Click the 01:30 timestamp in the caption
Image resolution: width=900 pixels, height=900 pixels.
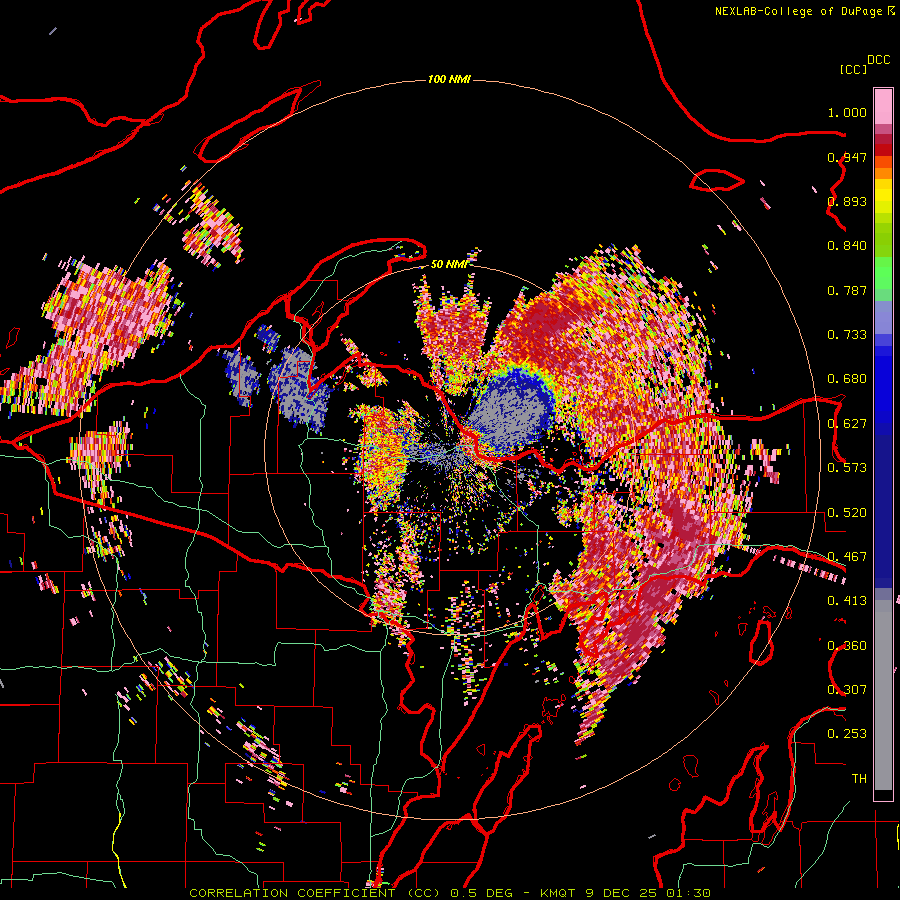click(688, 893)
